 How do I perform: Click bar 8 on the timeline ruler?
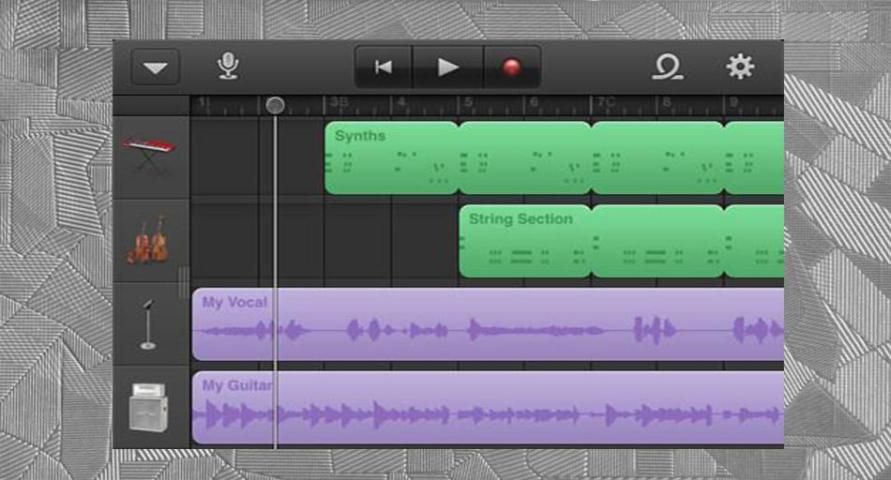(x=663, y=104)
